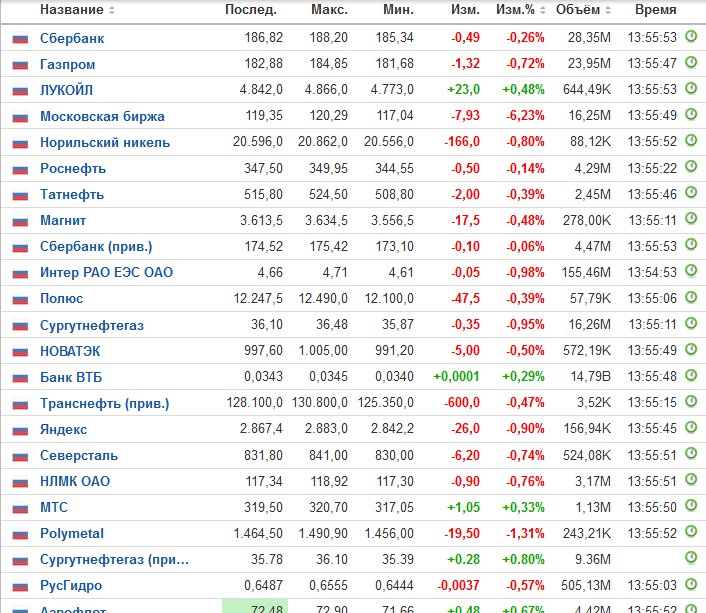The image size is (706, 613).
Task: Click the clock icon in Полюс row
Action: point(691,297)
